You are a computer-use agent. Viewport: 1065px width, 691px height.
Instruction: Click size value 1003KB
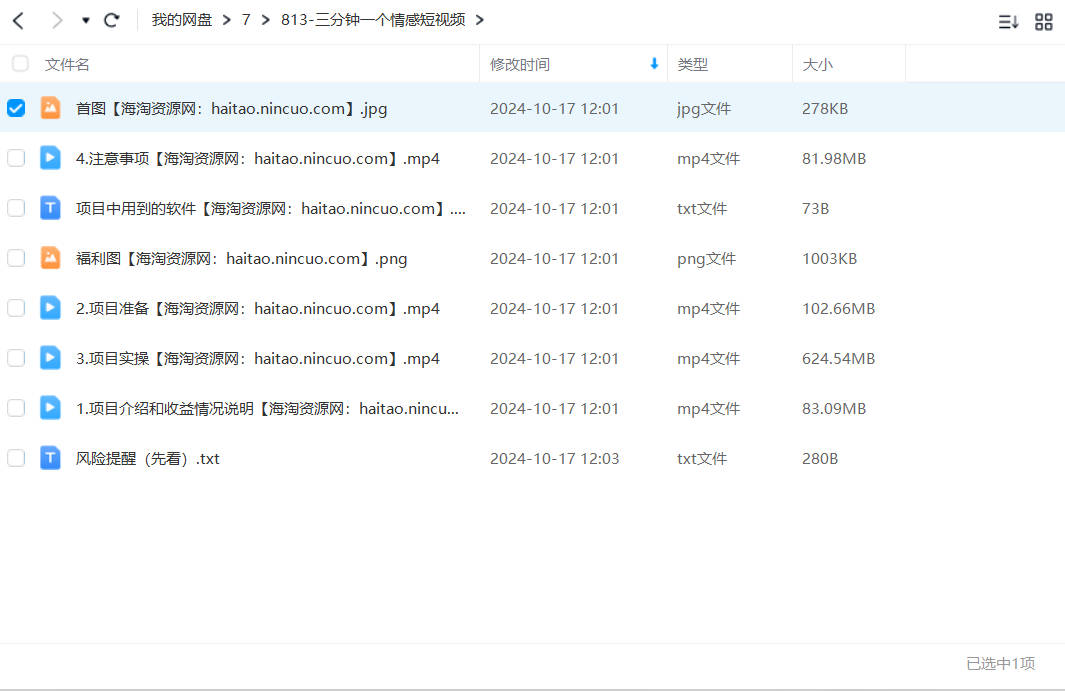(x=829, y=259)
